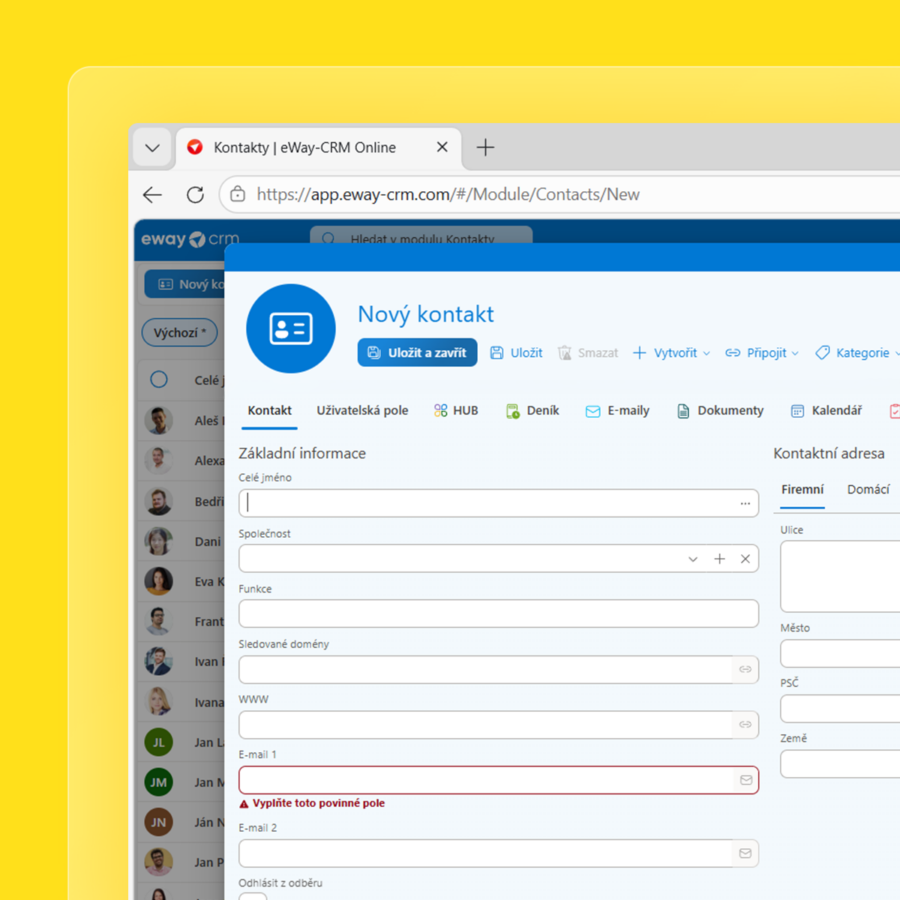Click into the Funkce input field
Viewport: 900px width, 900px height.
tap(498, 614)
